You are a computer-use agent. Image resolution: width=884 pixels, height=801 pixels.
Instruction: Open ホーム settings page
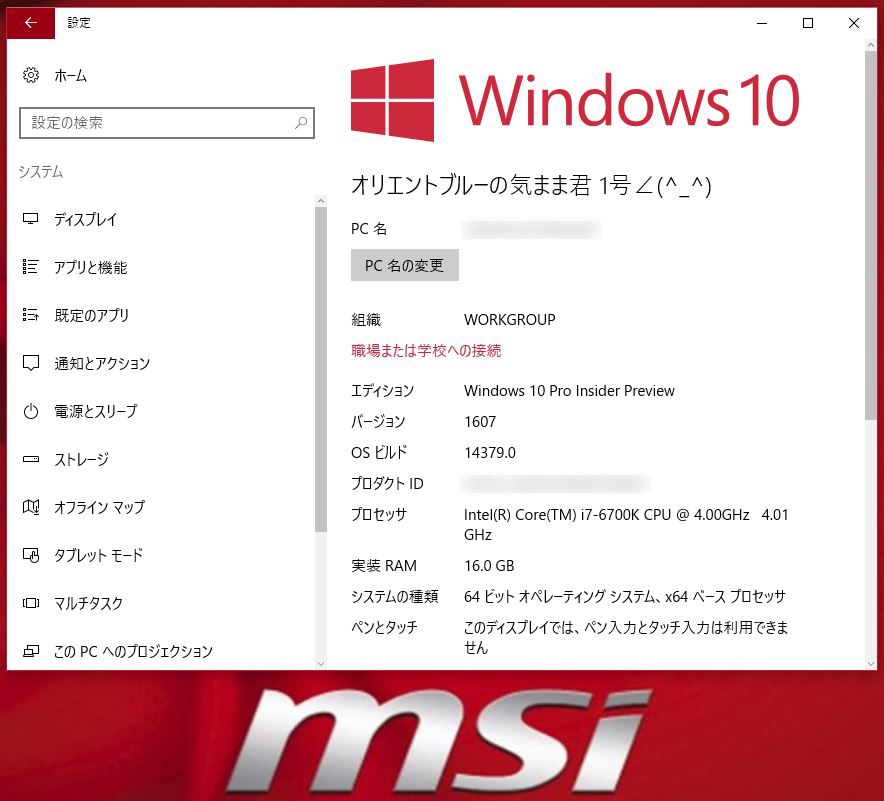tap(70, 76)
